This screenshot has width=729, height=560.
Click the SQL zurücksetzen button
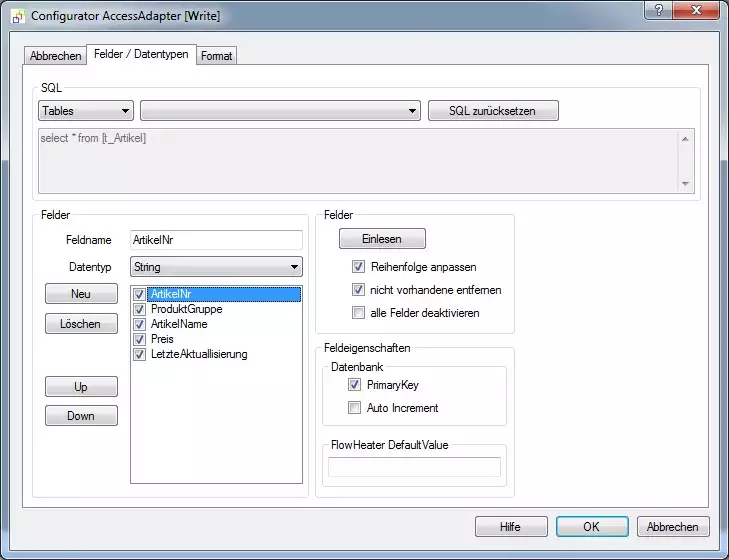pyautogui.click(x=493, y=111)
